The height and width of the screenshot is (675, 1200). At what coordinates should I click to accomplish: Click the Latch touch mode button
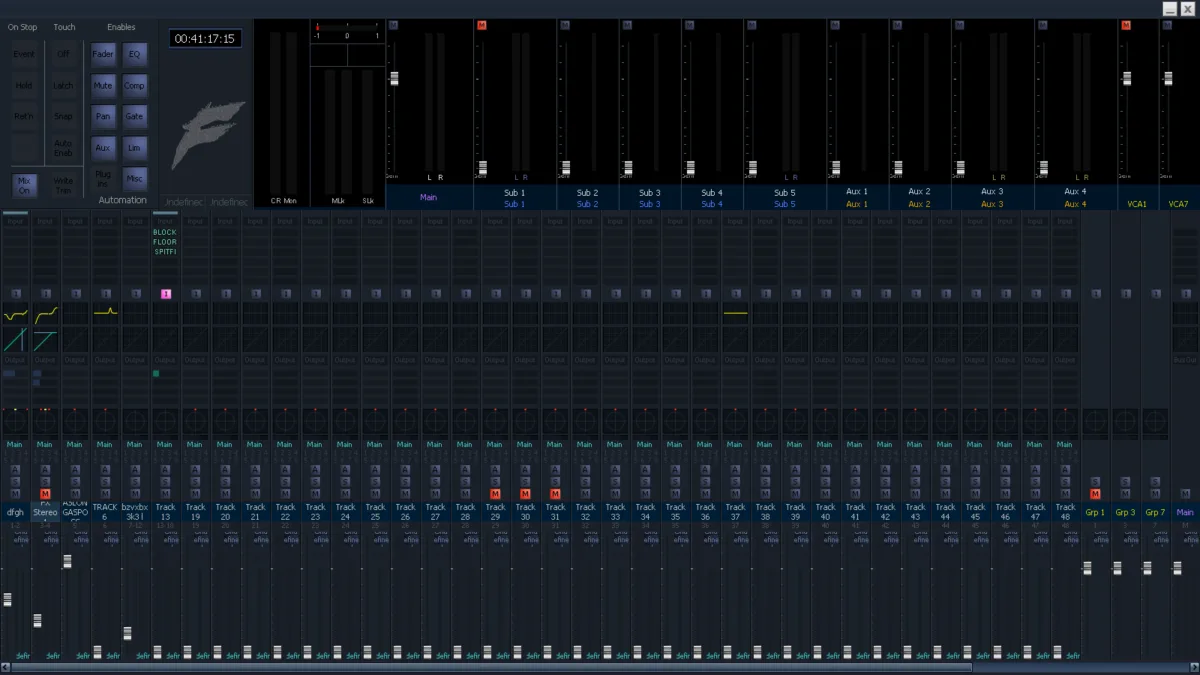click(64, 85)
